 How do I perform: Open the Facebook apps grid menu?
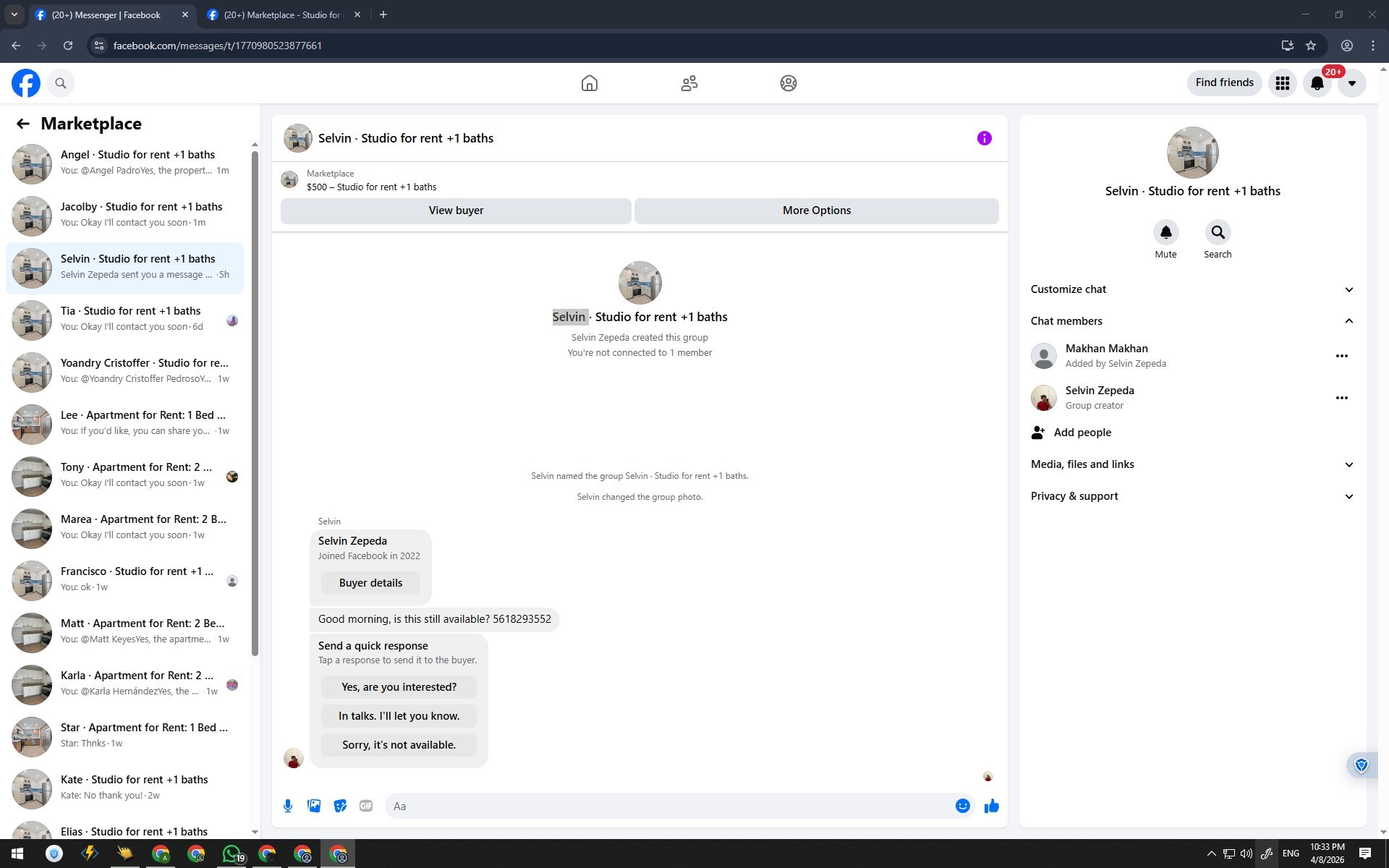[1282, 83]
